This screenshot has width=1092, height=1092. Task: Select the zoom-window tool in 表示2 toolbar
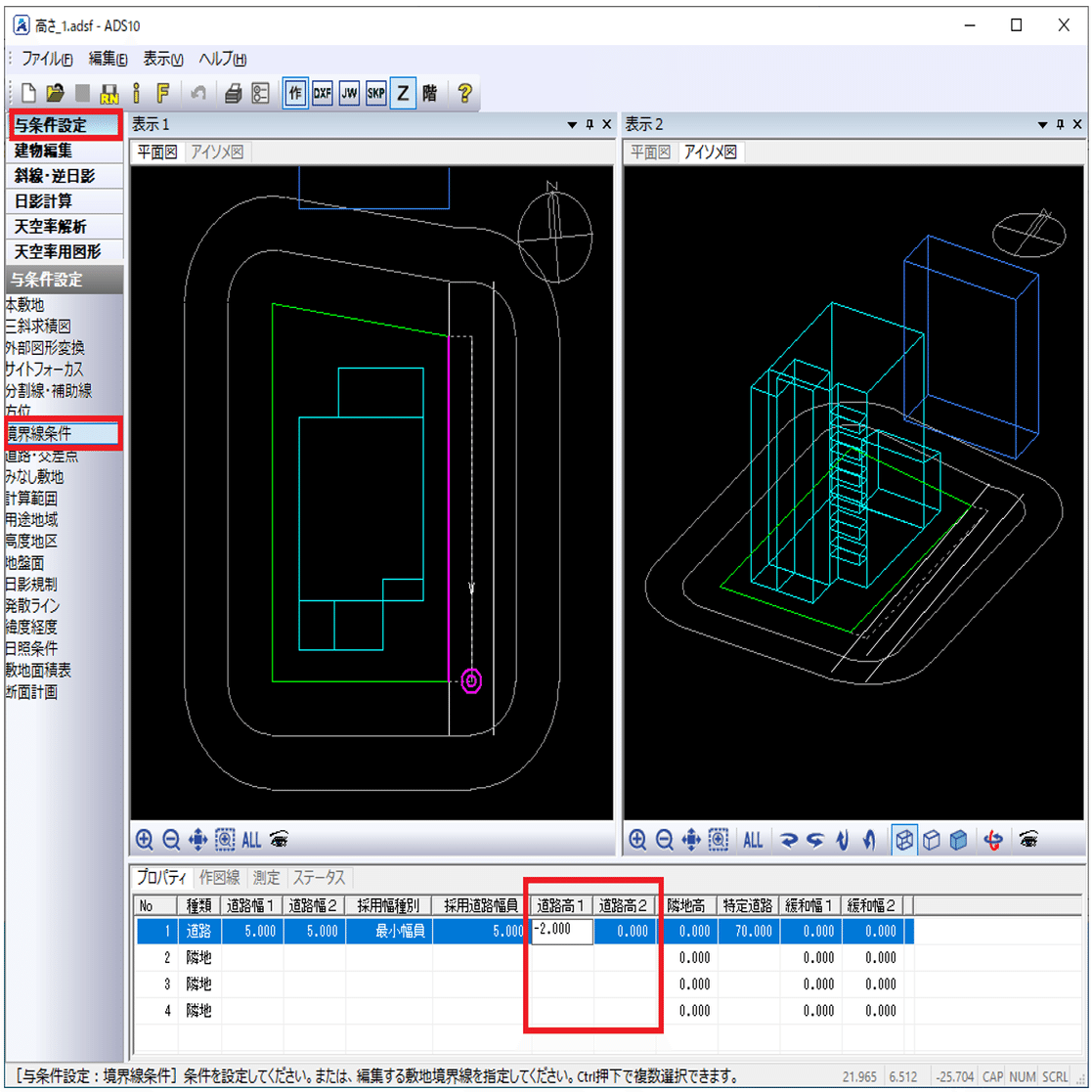(x=718, y=840)
